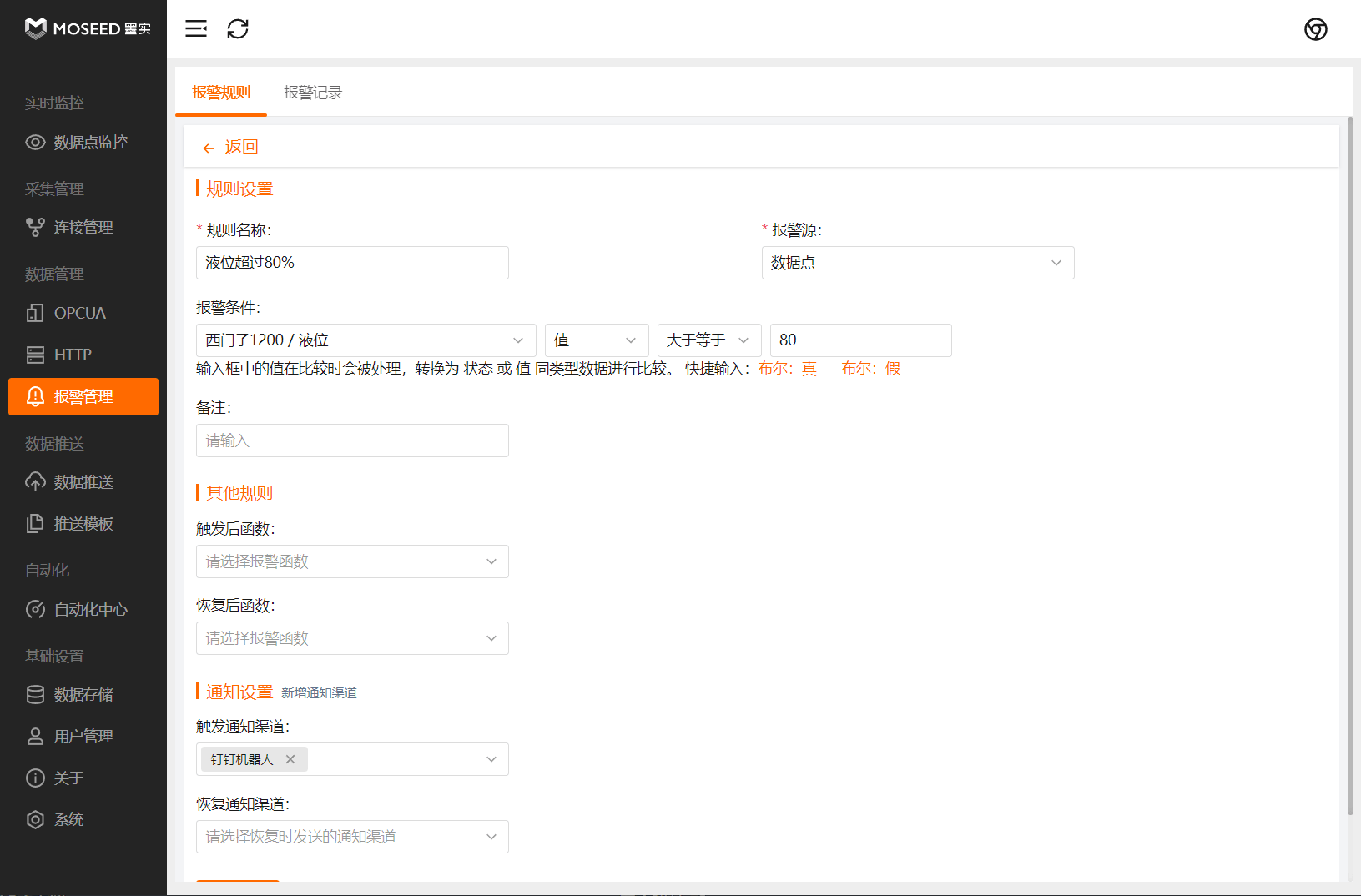
Task: Switch to 报警规则 tab
Action: tap(221, 92)
